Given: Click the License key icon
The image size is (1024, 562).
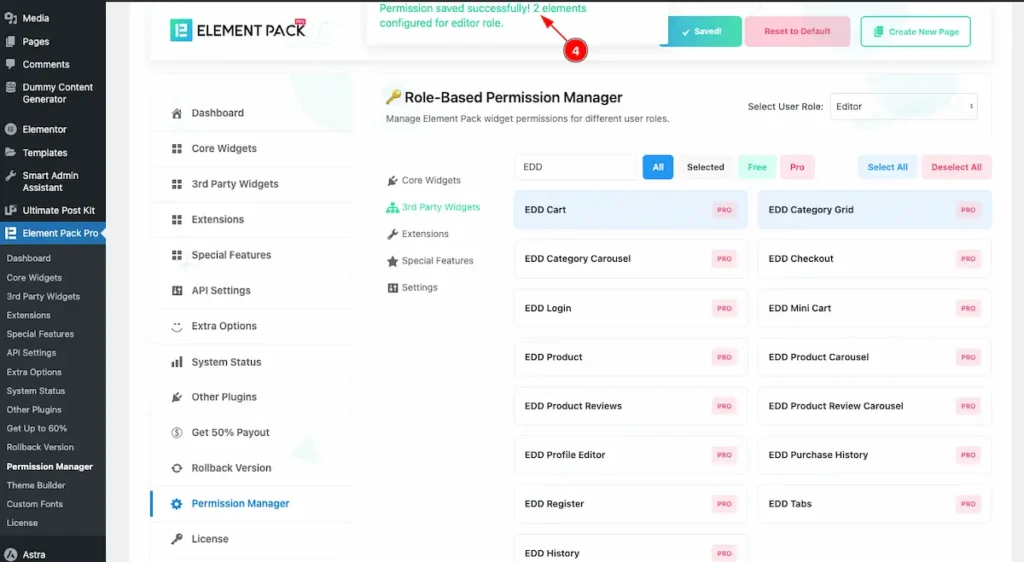Looking at the screenshot, I should [x=177, y=539].
